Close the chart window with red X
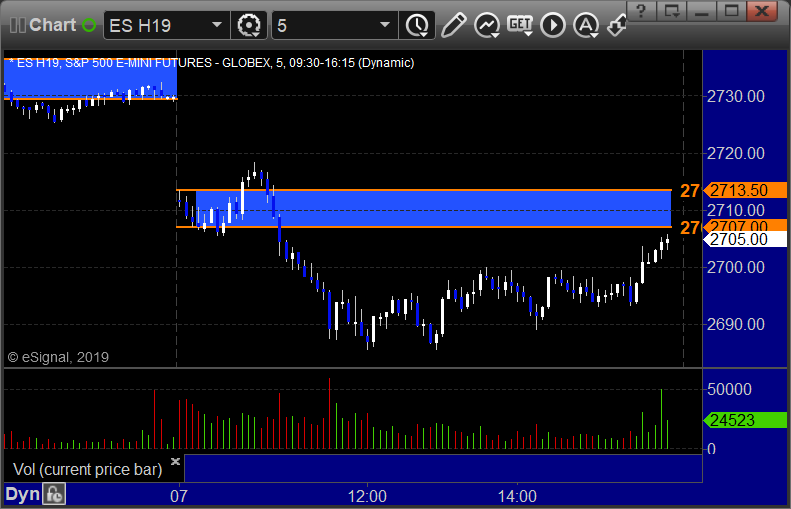The width and height of the screenshot is (791, 509). [x=762, y=11]
